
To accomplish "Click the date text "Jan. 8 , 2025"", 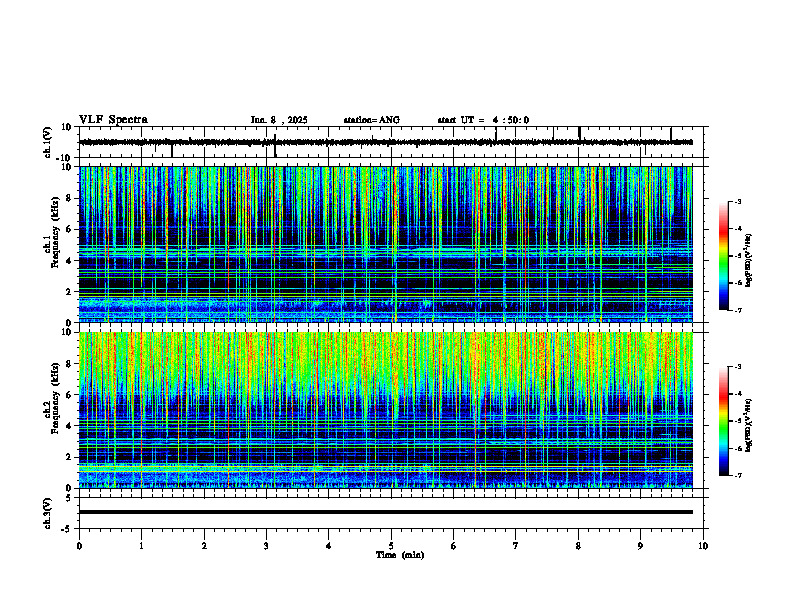I will click(x=279, y=120).
